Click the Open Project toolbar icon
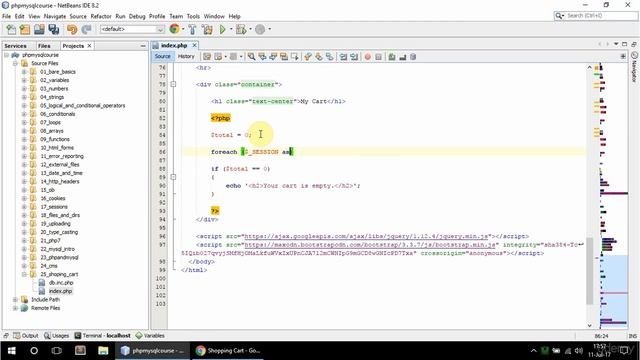Viewport: 640px width, 360px height. click(39, 29)
